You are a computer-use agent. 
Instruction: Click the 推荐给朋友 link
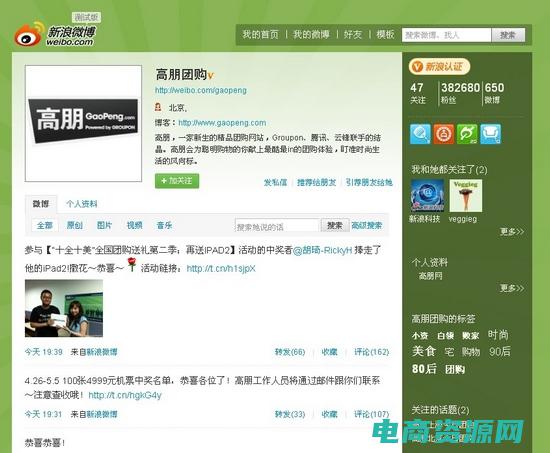[316, 182]
